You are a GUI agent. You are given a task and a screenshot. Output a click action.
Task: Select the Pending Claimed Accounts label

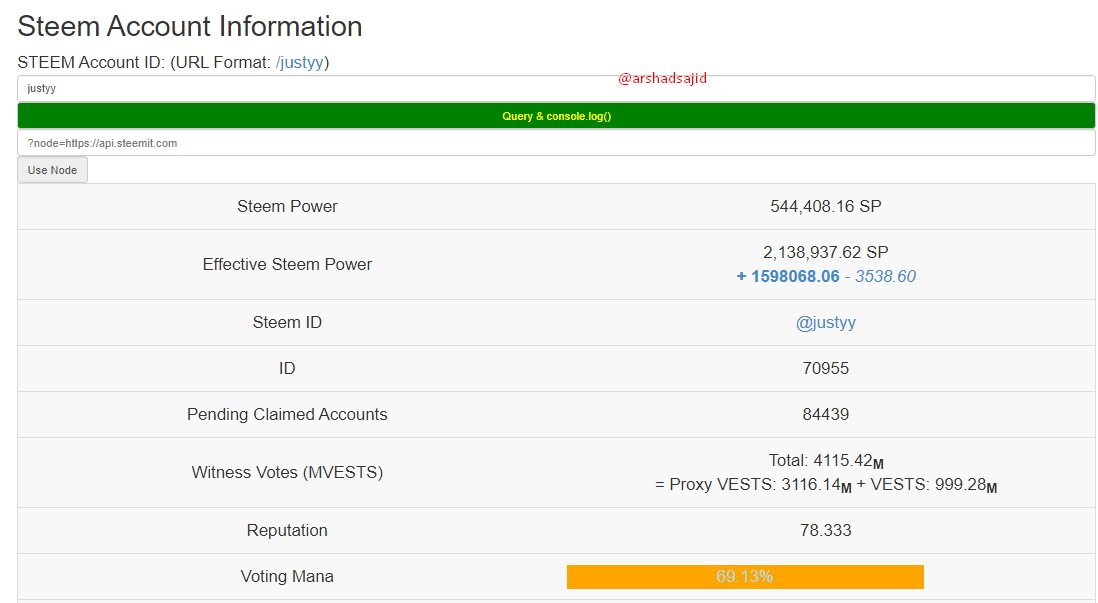tap(287, 415)
